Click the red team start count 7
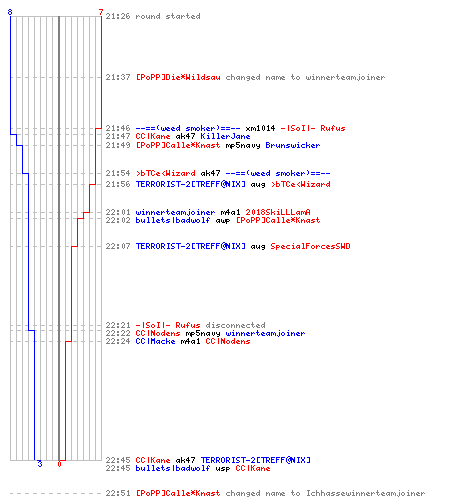 (x=101, y=12)
